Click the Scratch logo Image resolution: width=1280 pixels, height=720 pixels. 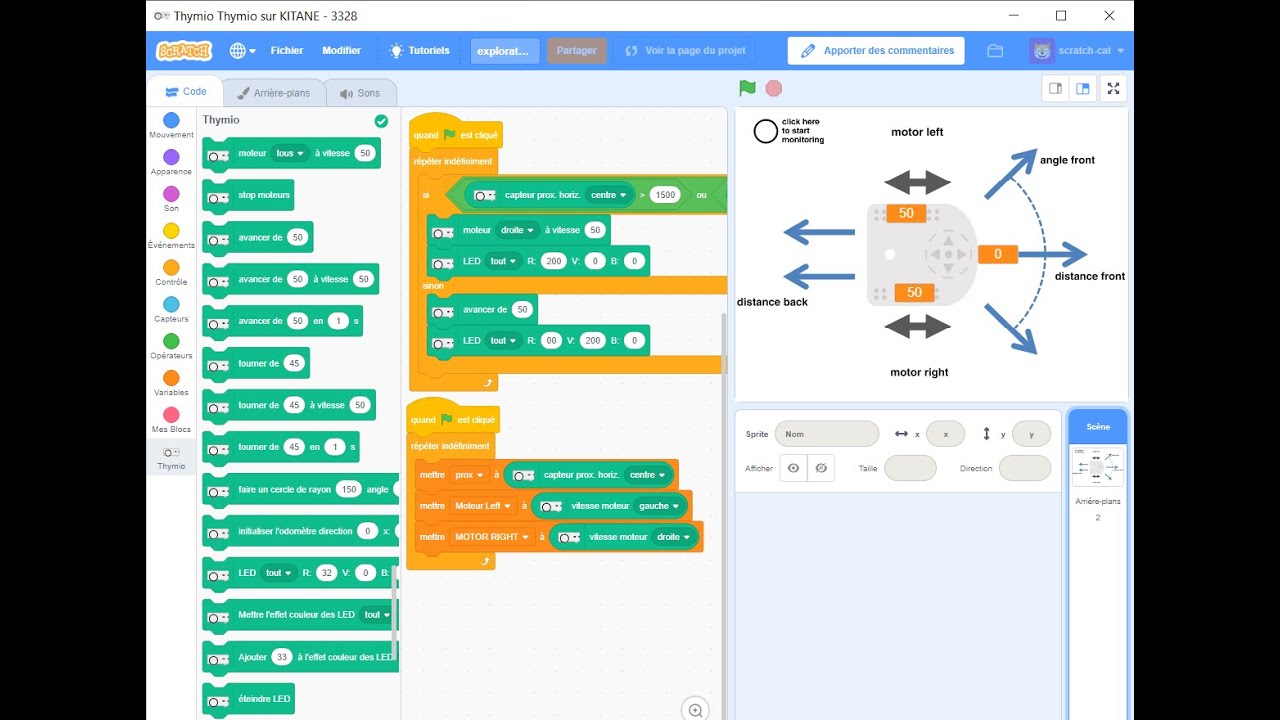click(x=184, y=50)
